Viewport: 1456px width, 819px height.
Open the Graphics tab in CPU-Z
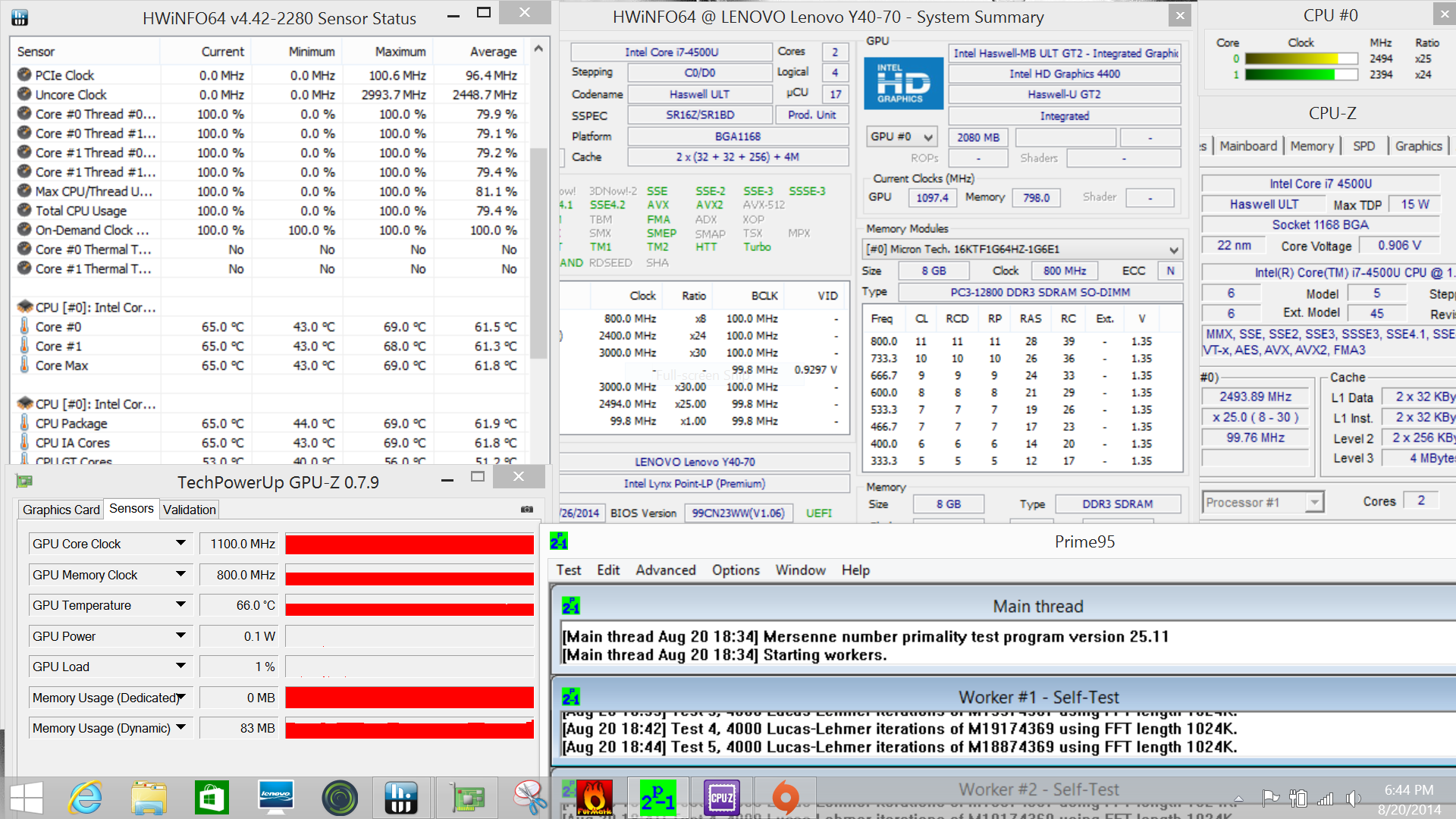(1418, 146)
